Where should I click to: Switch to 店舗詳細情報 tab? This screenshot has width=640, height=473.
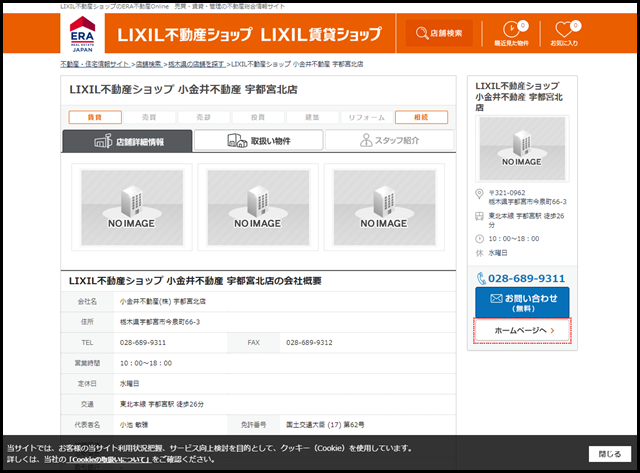coord(127,141)
